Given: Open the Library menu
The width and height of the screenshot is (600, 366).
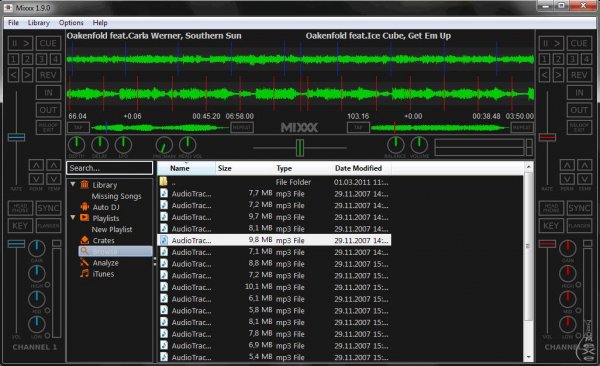Looking at the screenshot, I should click(39, 23).
